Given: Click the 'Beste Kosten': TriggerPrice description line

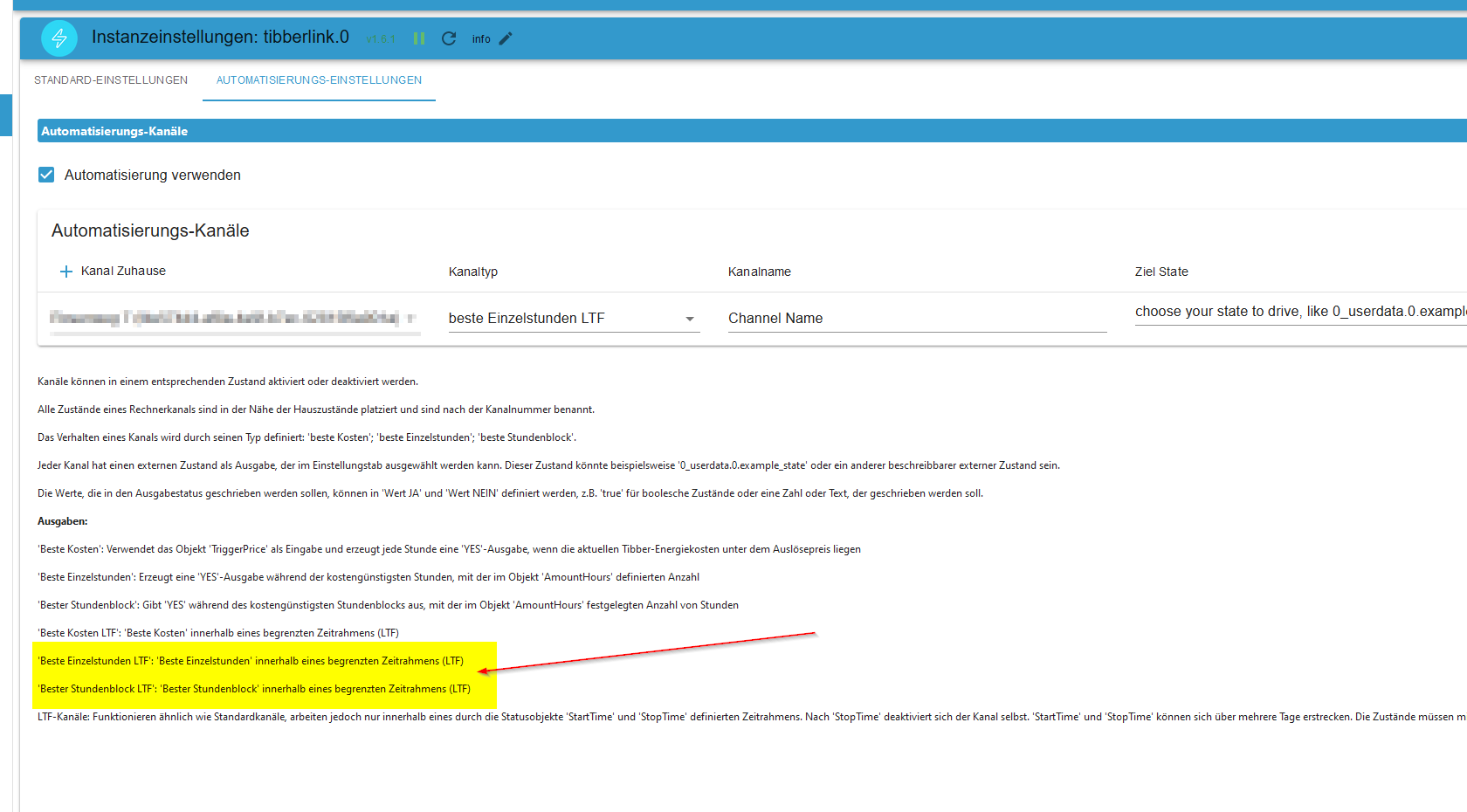Looking at the screenshot, I should coord(449,549).
